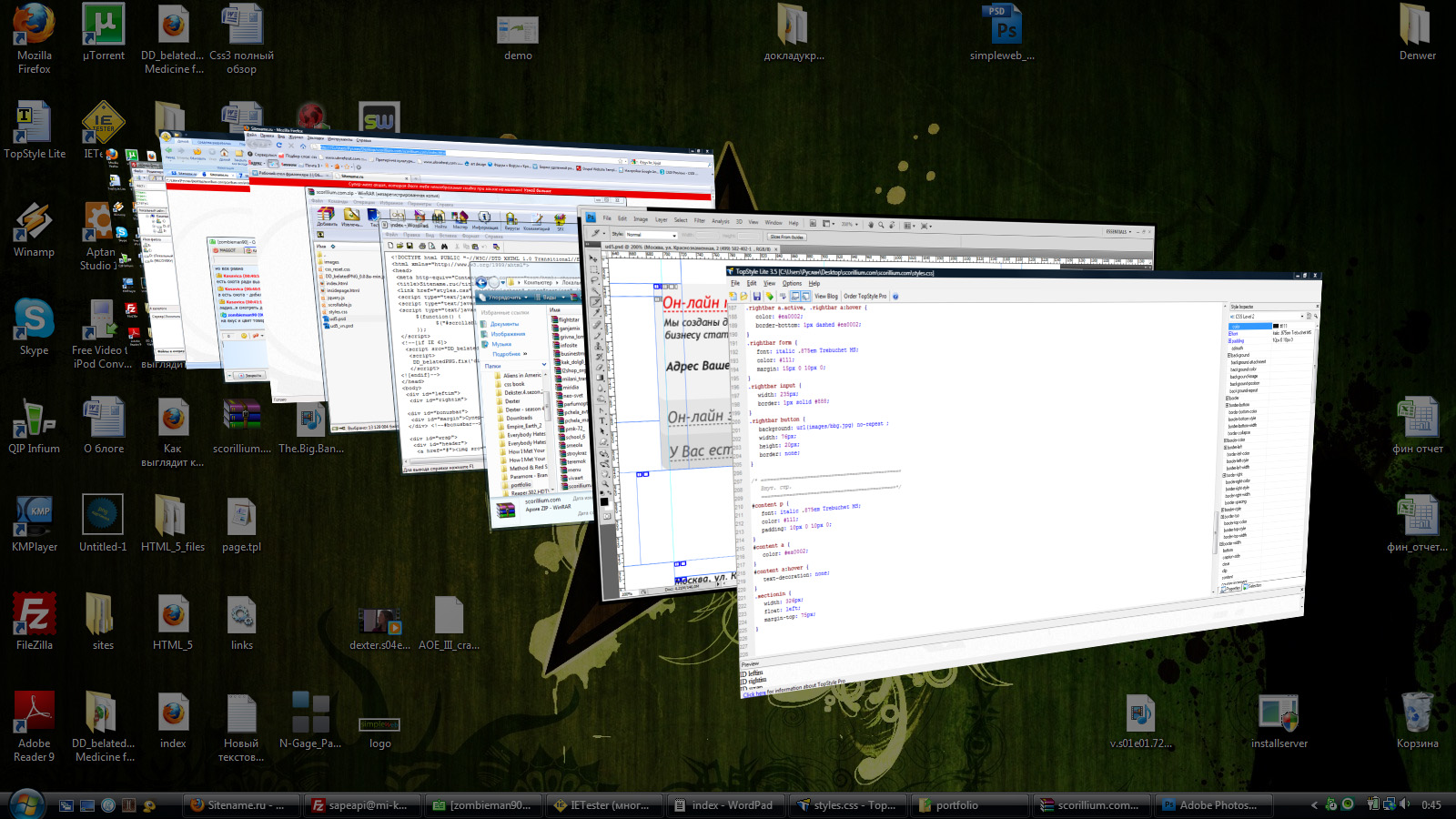Expand the padding property in Style Inspector

coord(1229,340)
